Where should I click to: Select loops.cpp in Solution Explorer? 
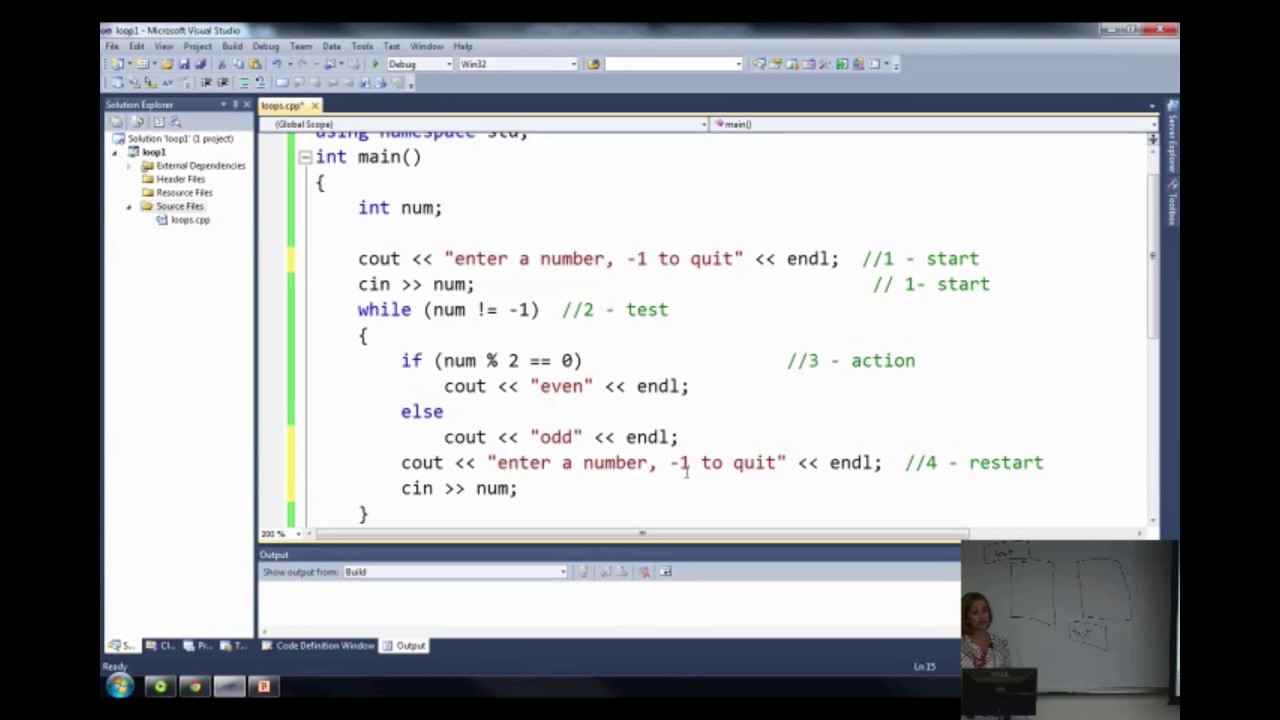point(189,220)
